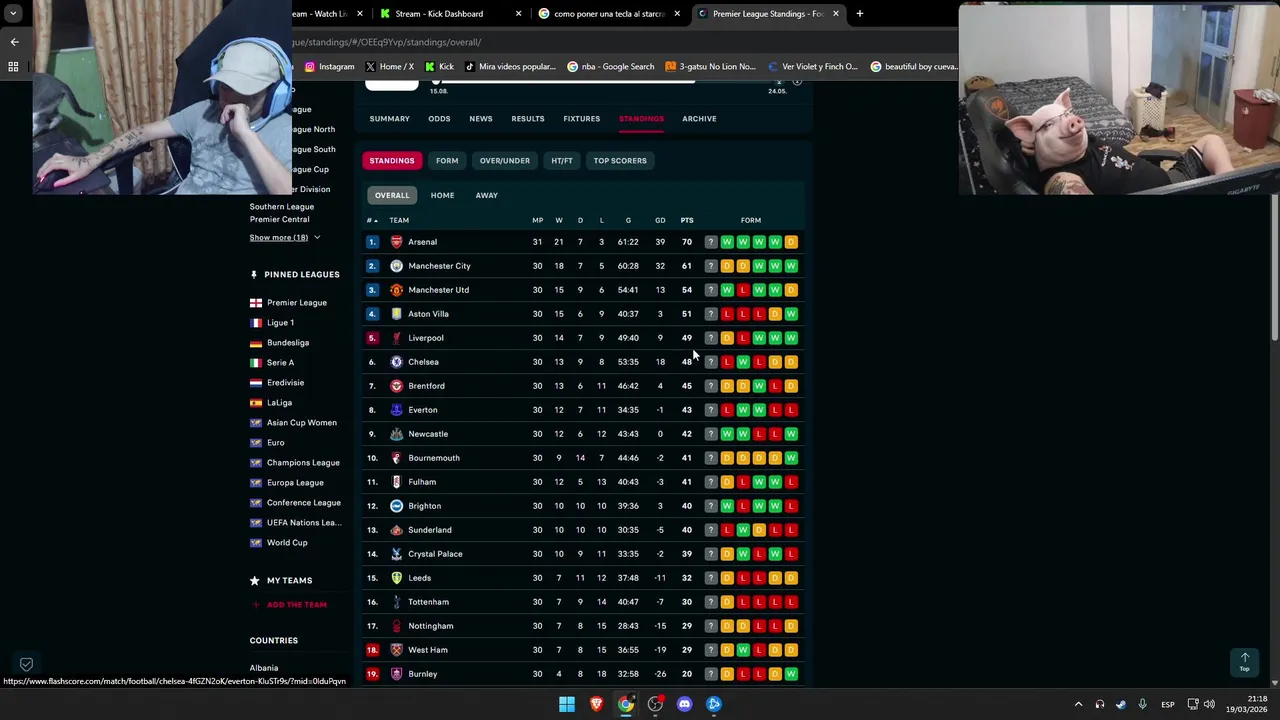Open the News tab
Image resolution: width=1280 pixels, height=720 pixels.
[481, 119]
